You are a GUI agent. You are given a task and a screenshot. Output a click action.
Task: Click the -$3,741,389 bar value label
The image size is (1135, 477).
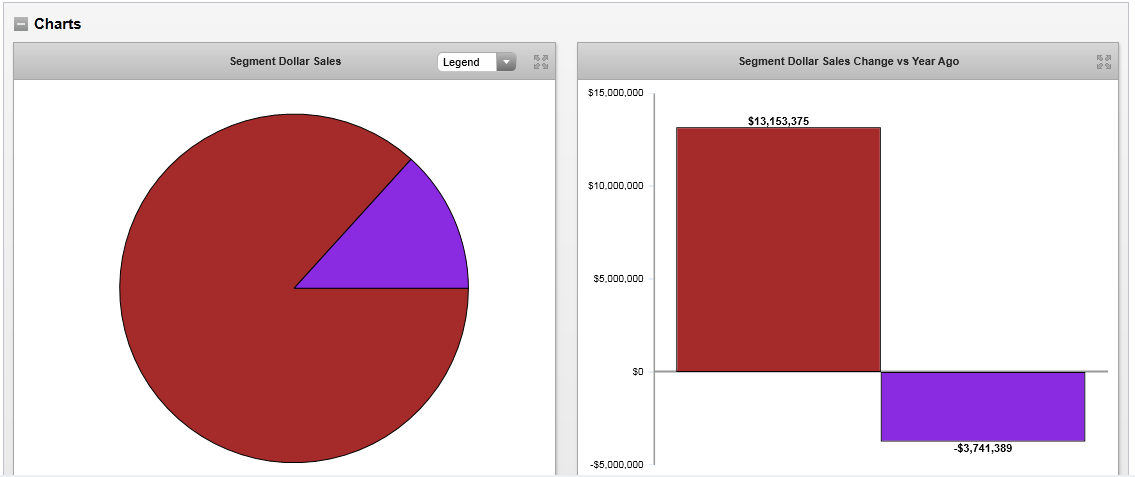click(983, 449)
